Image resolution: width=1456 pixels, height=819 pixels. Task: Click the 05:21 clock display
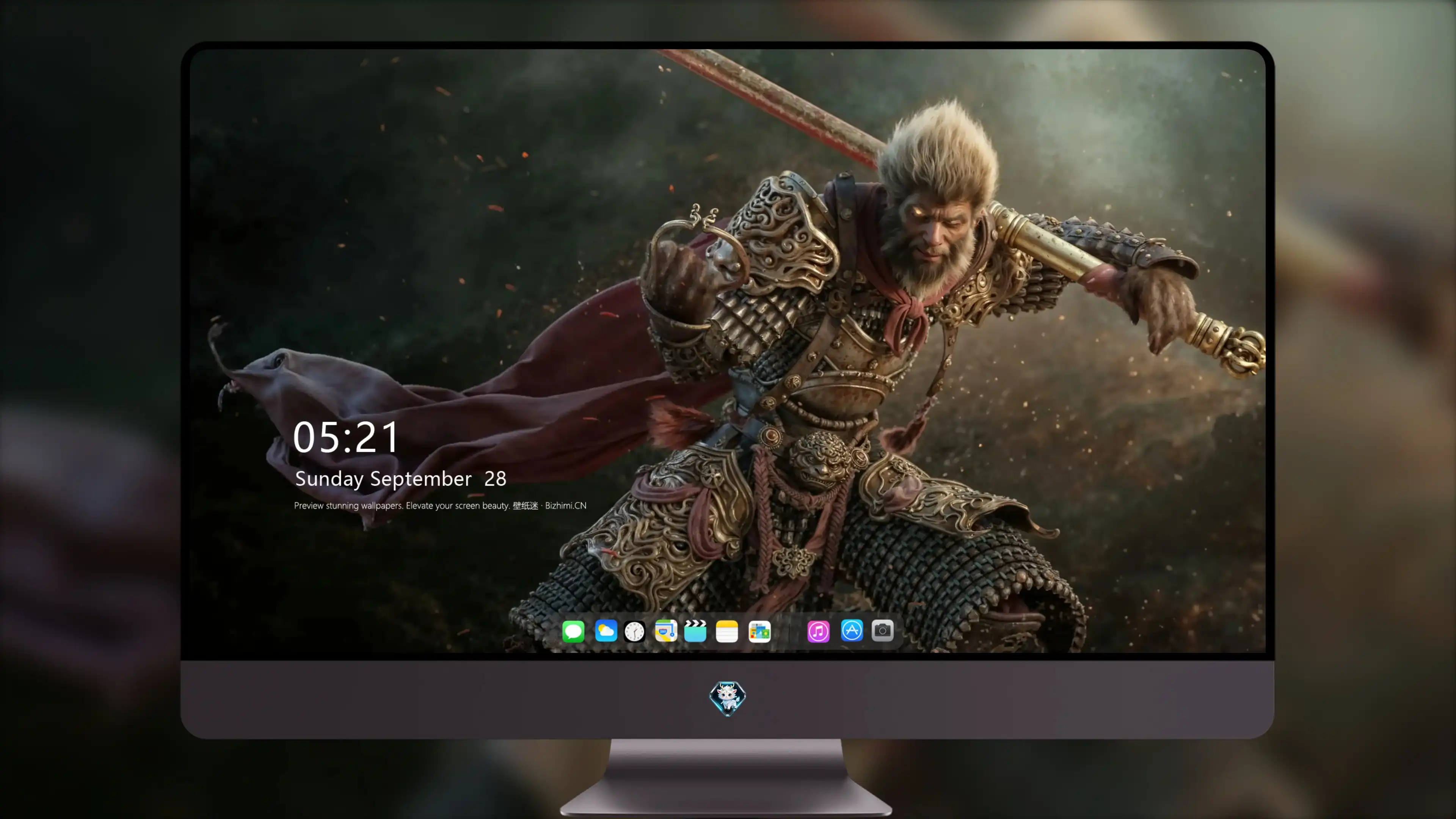pyautogui.click(x=346, y=438)
